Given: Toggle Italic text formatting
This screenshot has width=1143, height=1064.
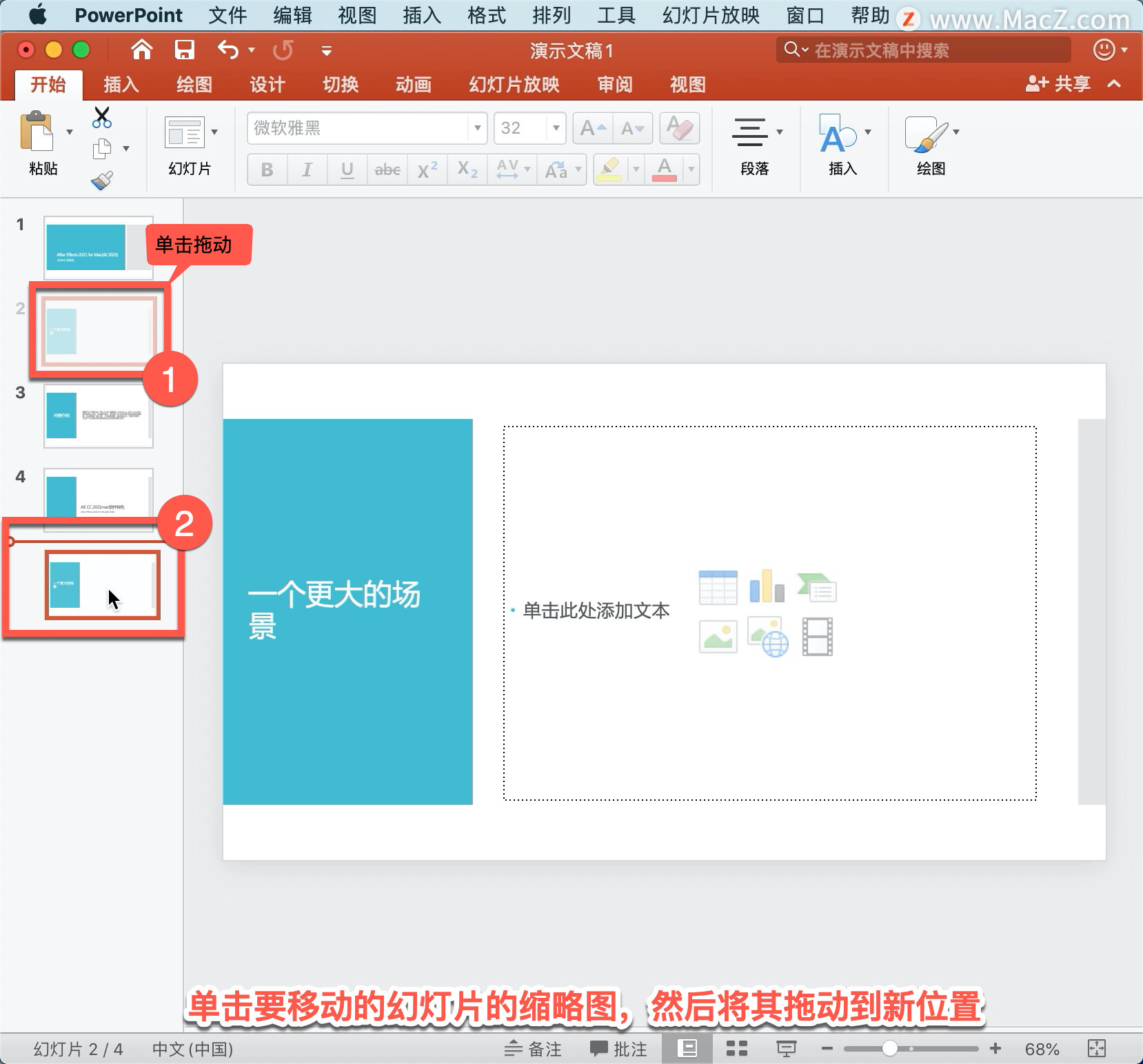Looking at the screenshot, I should pos(307,170).
